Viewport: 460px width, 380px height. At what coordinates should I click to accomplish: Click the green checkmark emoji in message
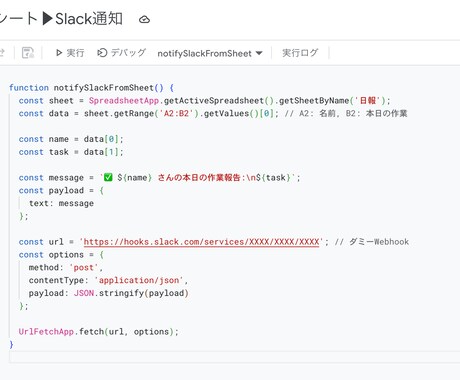(108, 177)
